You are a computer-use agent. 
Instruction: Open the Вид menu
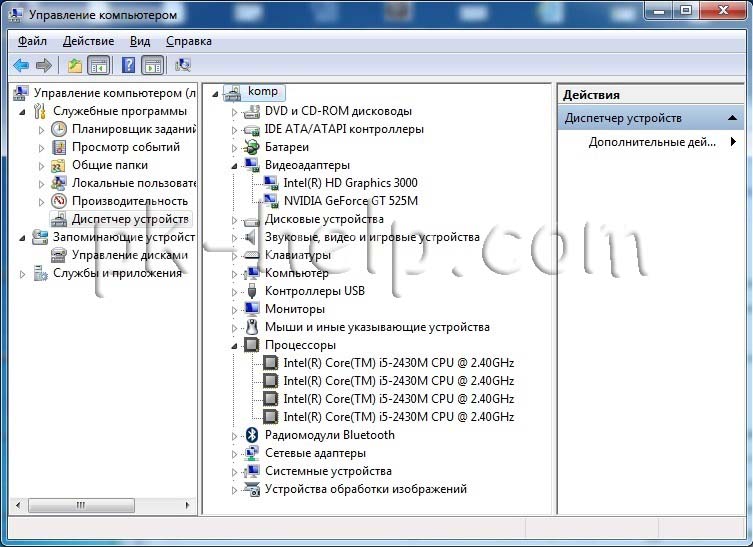pos(140,41)
